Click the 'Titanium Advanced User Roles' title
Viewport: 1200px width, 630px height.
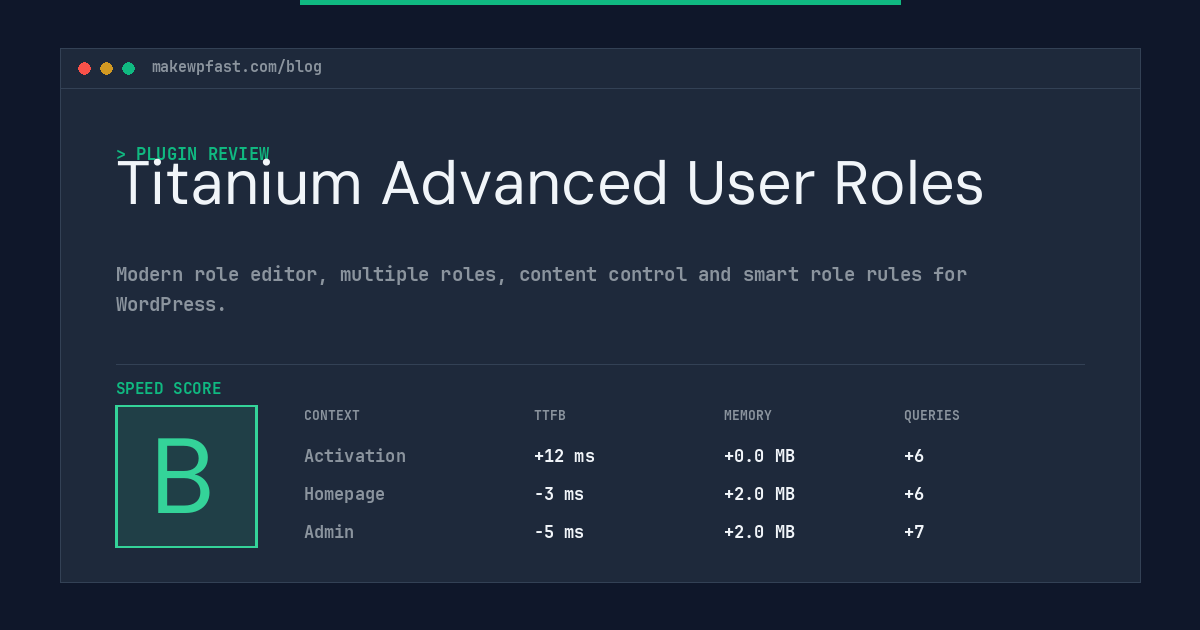[x=550, y=183]
